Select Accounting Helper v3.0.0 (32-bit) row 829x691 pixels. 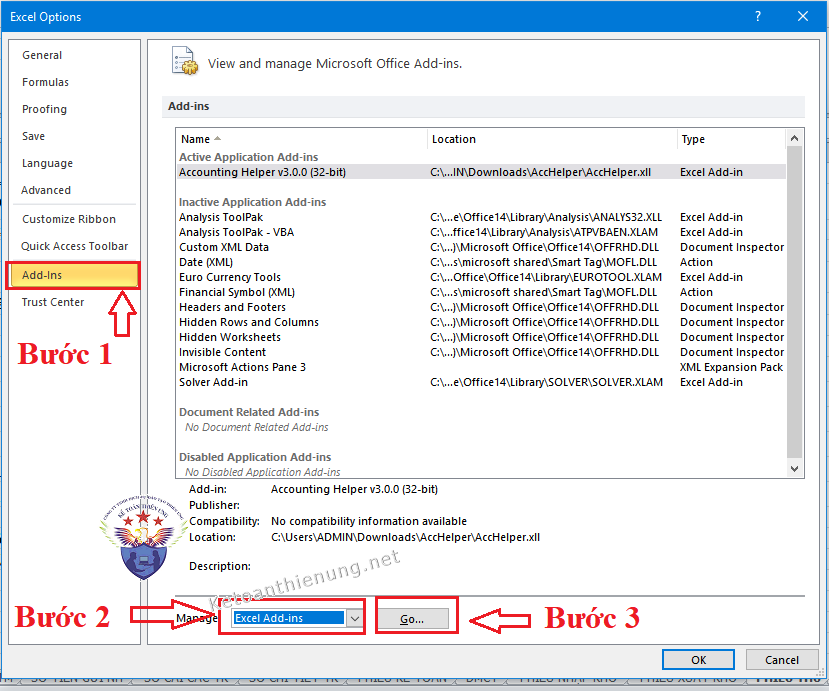click(481, 172)
